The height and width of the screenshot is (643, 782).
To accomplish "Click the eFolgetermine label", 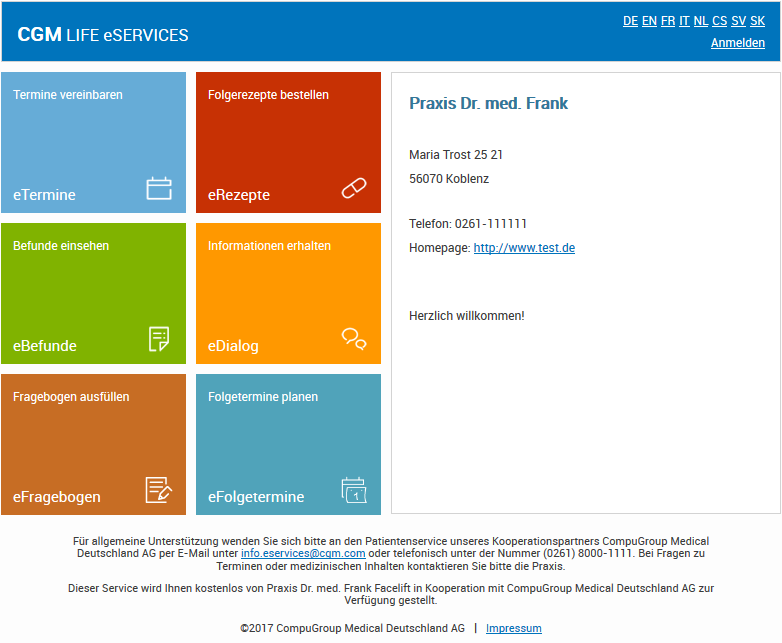I will [256, 497].
